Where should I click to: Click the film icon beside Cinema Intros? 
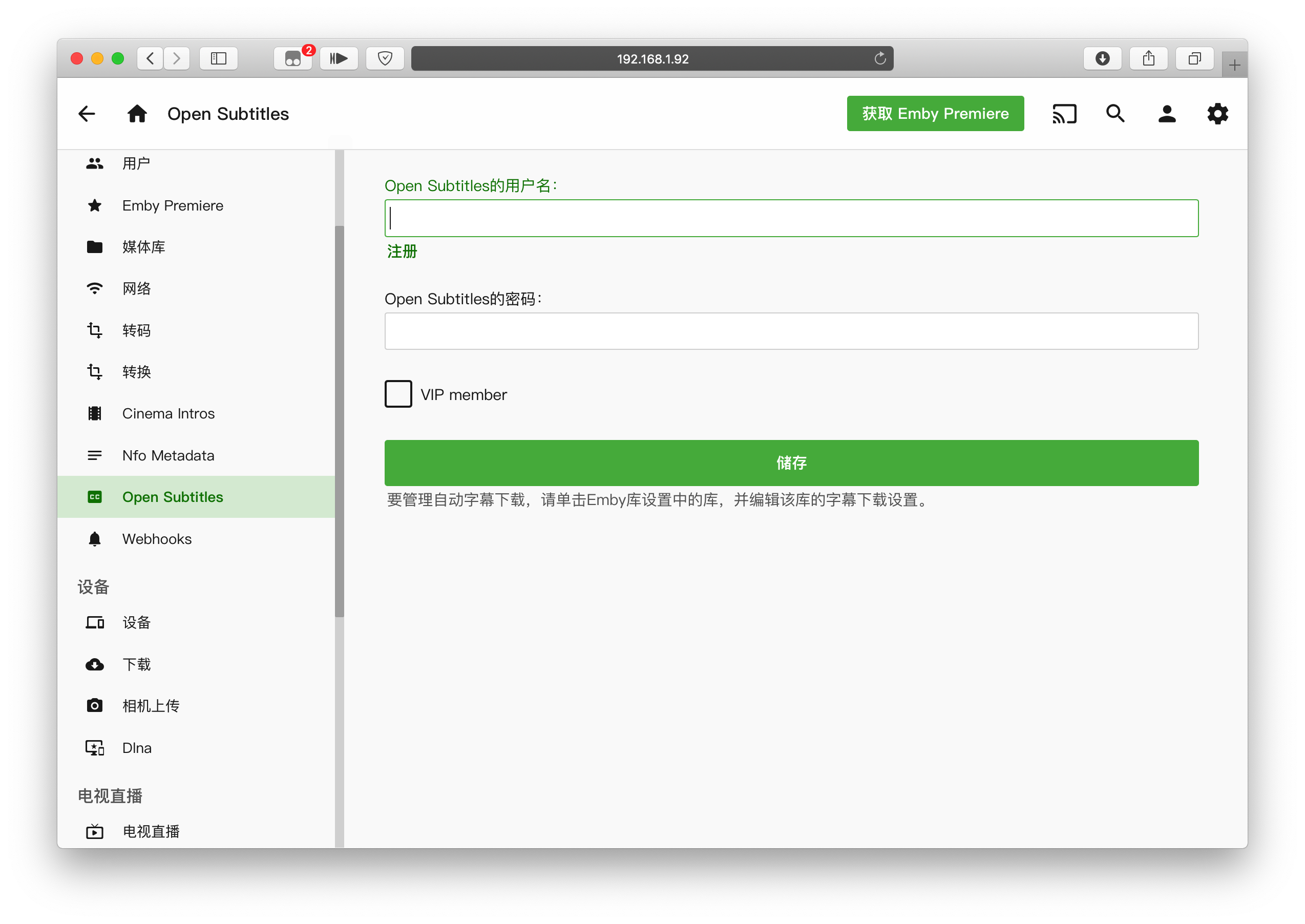point(94,414)
